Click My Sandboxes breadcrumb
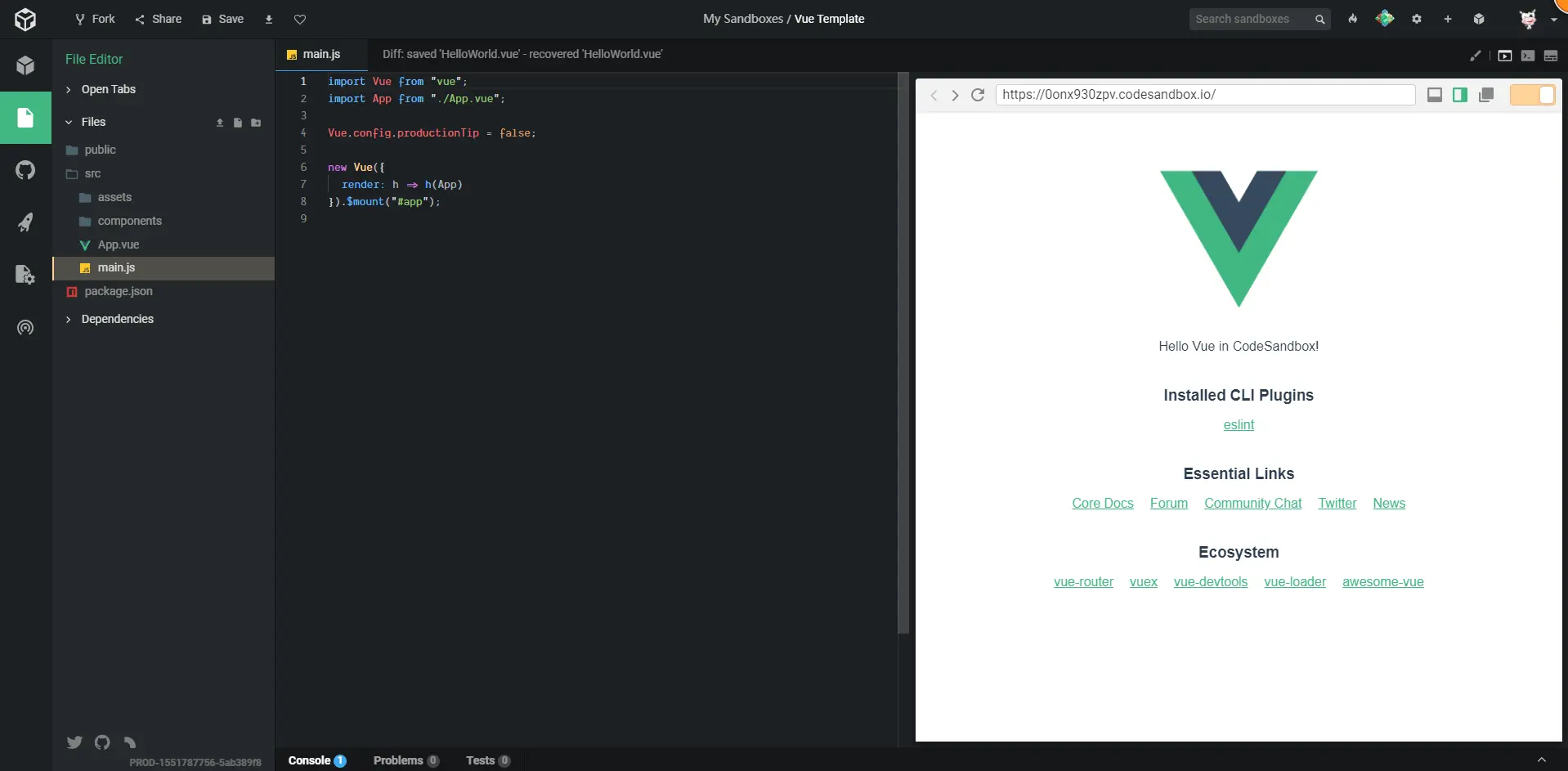Screen dimensions: 1568x771 click(x=743, y=19)
